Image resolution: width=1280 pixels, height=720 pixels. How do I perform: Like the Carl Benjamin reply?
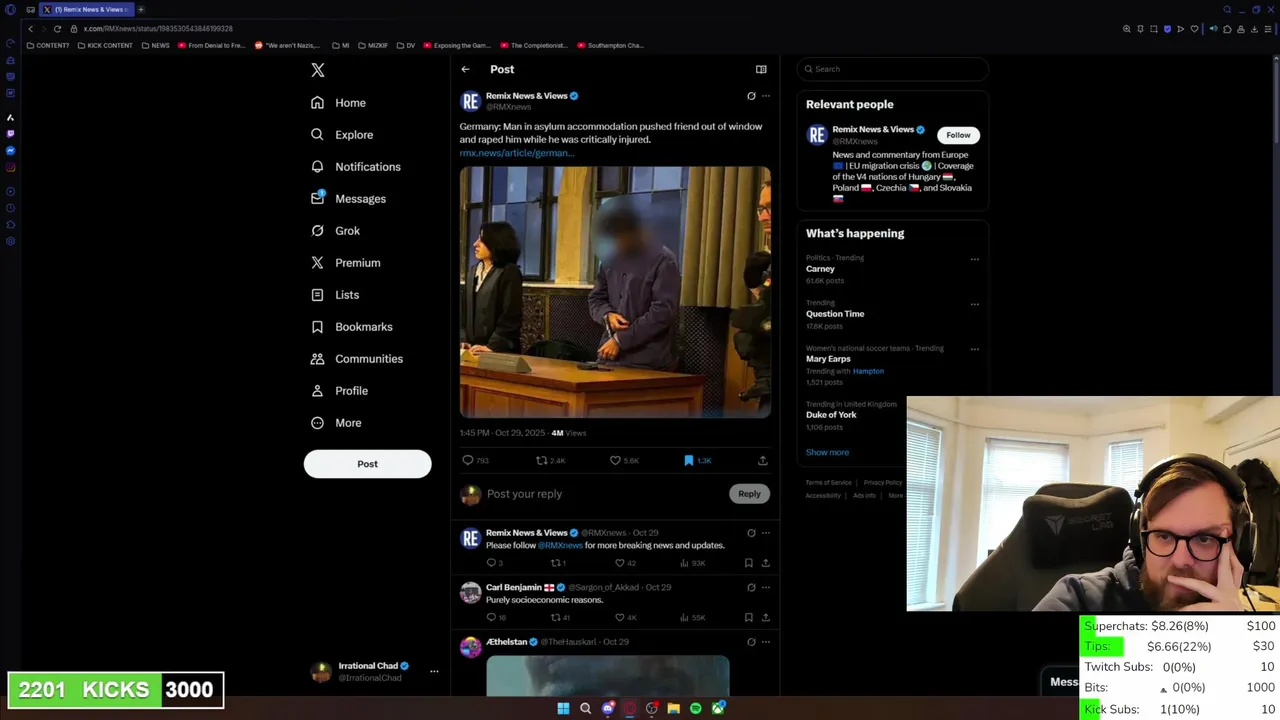coord(619,617)
